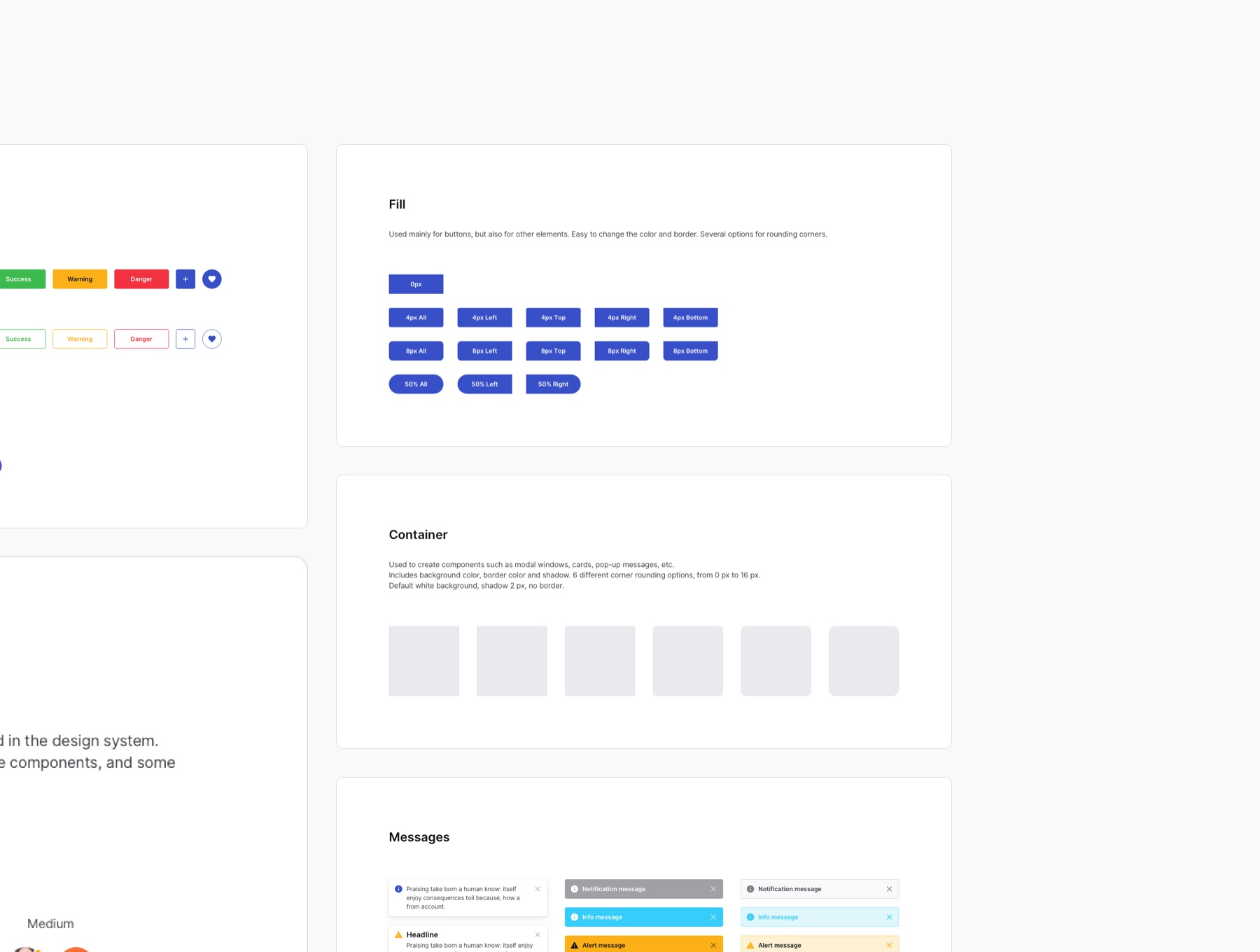
Task: Dismiss the solid orange Alert message
Action: [x=713, y=945]
